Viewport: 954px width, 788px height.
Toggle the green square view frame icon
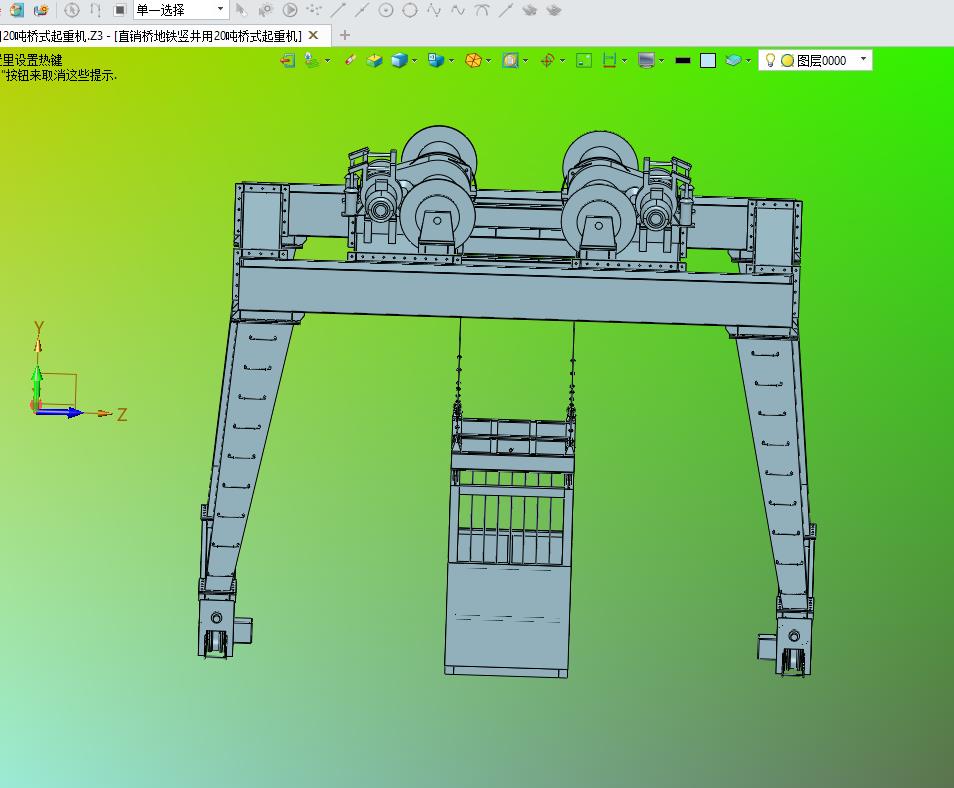point(584,61)
